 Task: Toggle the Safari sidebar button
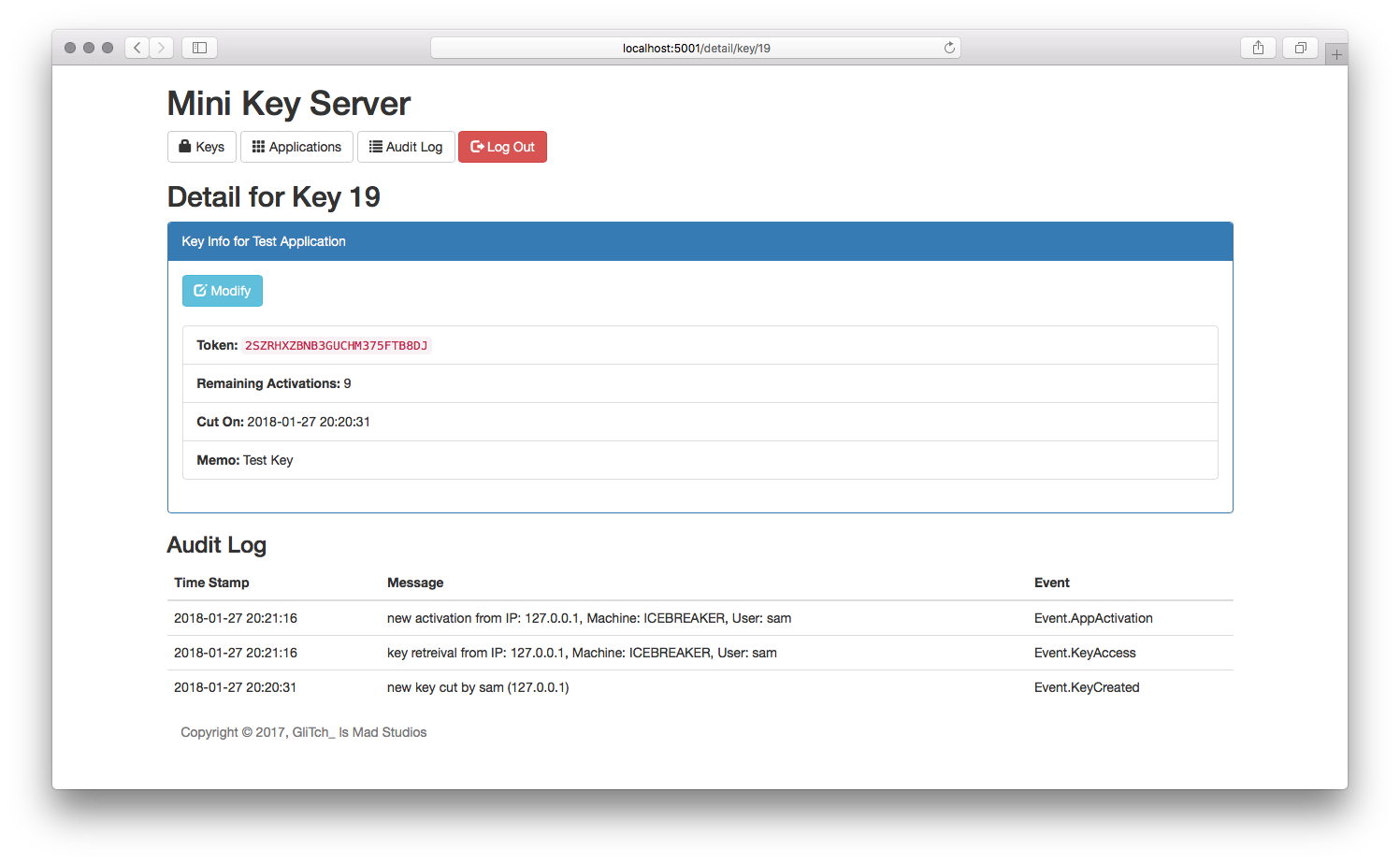click(x=199, y=48)
